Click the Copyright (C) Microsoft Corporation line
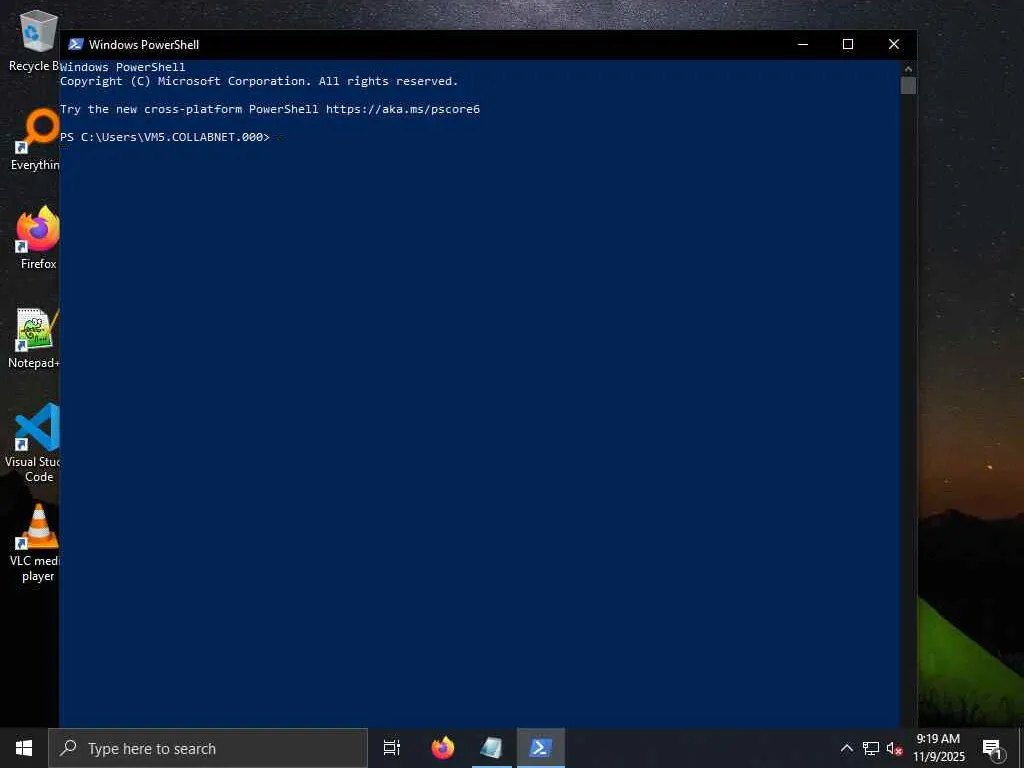The image size is (1024, 768). (259, 81)
